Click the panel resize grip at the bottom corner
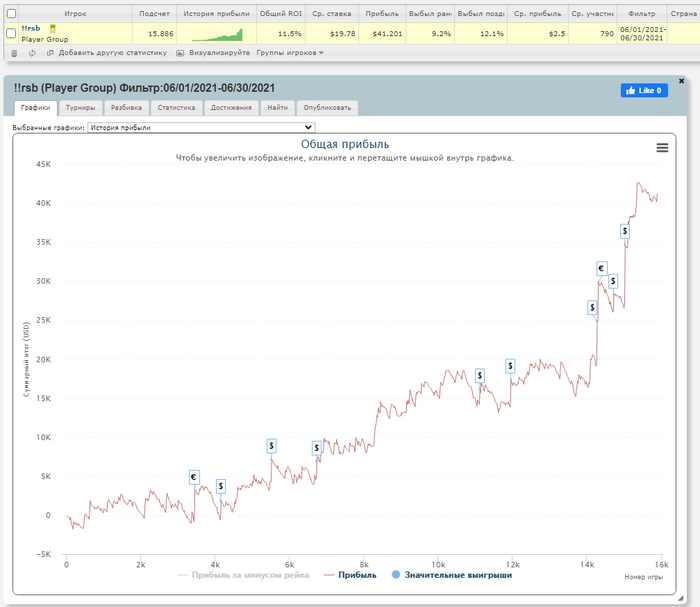 click(680, 599)
